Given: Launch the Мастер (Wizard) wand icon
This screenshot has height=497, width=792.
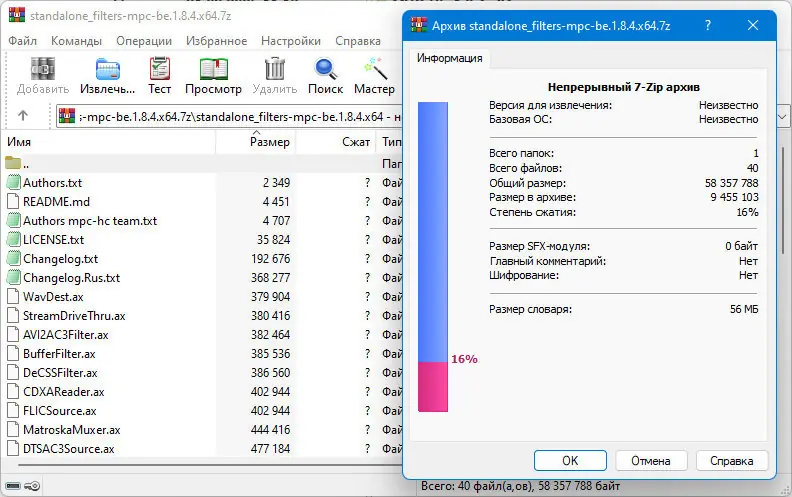Looking at the screenshot, I should point(375,69).
